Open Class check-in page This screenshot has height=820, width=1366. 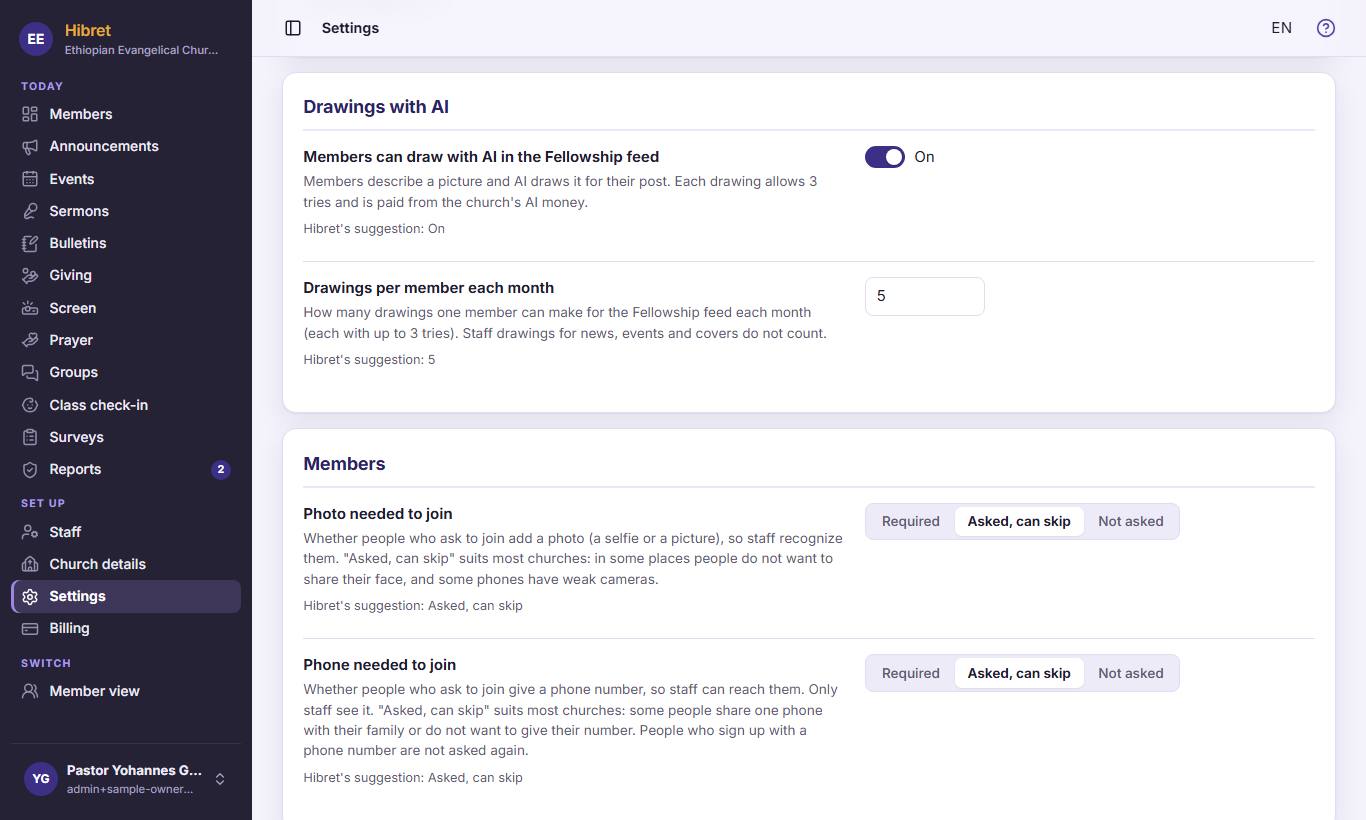126,405
